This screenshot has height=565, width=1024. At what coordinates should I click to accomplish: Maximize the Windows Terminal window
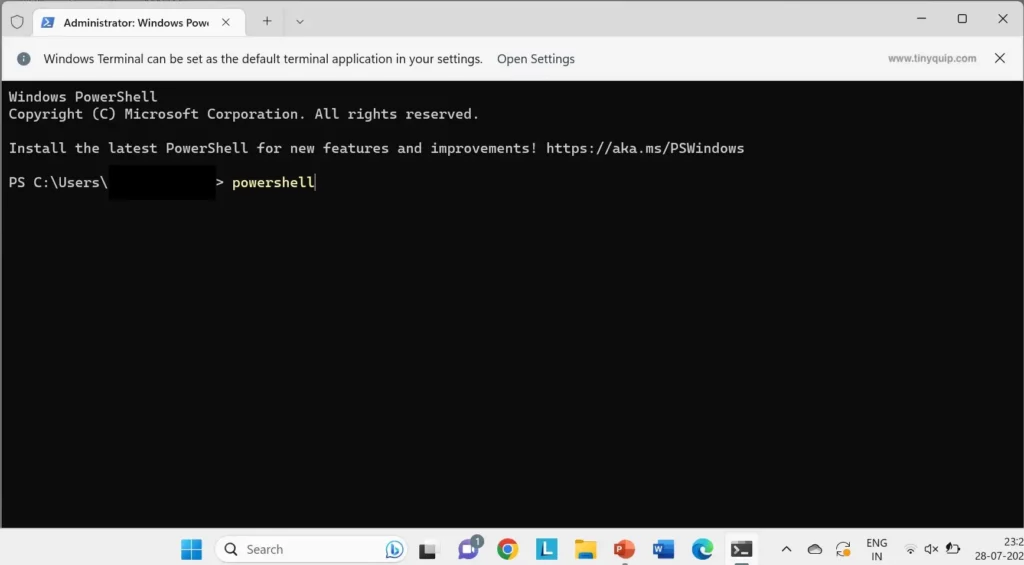tap(962, 19)
